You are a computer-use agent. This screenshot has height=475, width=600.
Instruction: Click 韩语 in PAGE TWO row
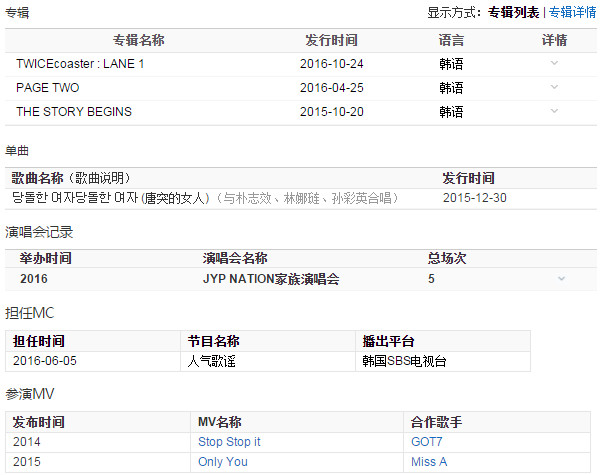click(451, 88)
